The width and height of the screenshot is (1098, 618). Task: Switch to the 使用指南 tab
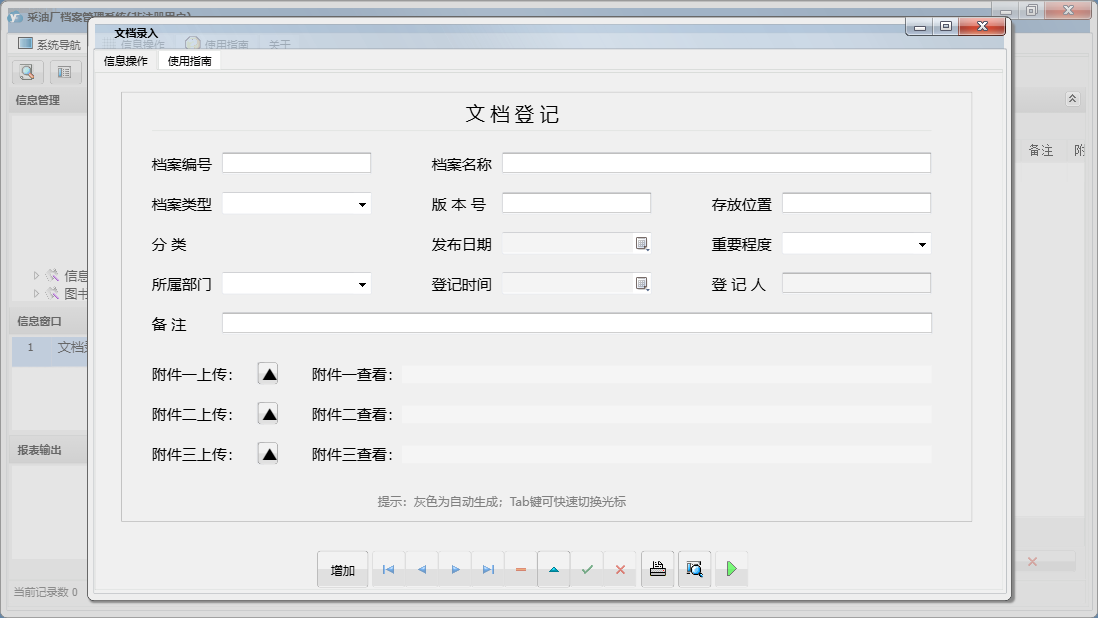click(189, 59)
